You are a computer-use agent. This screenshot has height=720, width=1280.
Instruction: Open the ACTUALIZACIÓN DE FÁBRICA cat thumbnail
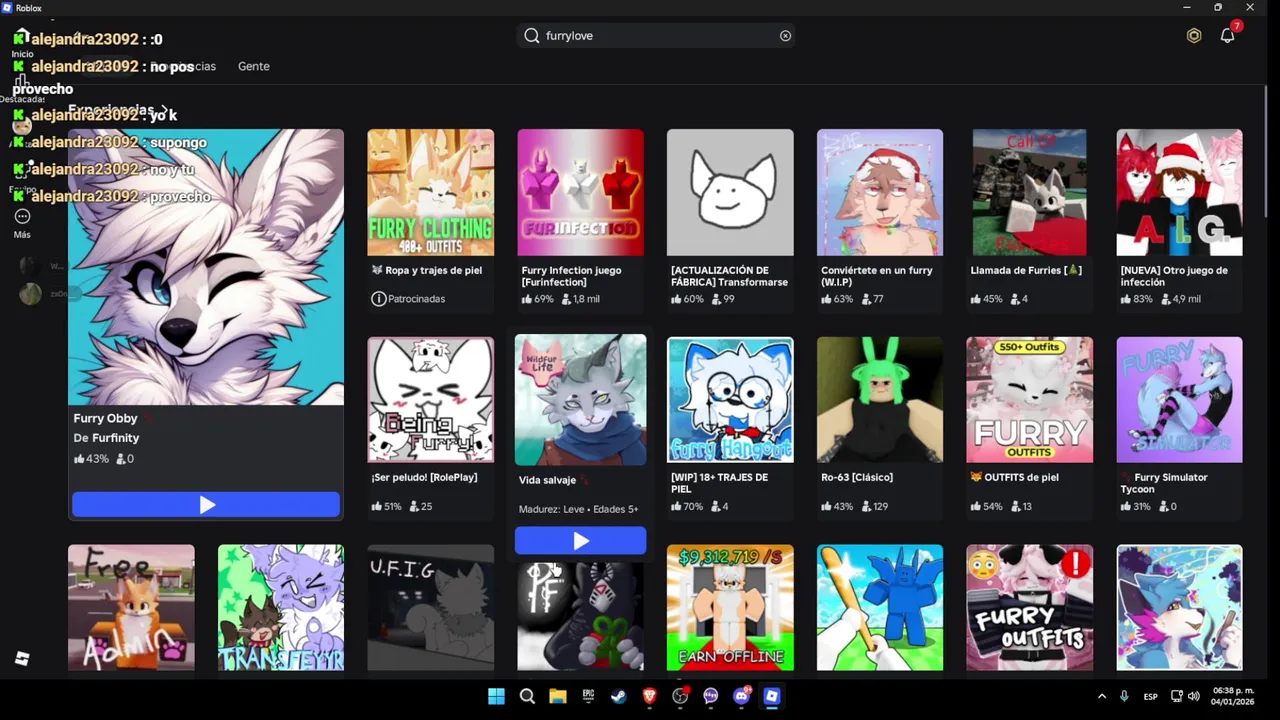tap(730, 192)
